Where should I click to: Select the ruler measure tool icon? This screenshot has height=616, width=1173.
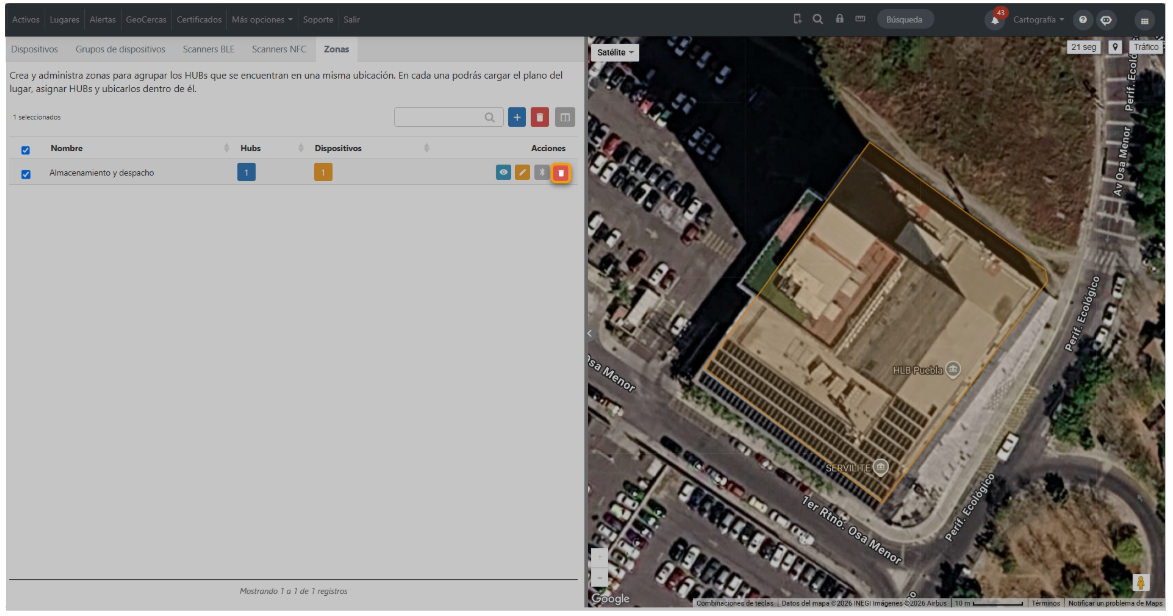click(860, 19)
